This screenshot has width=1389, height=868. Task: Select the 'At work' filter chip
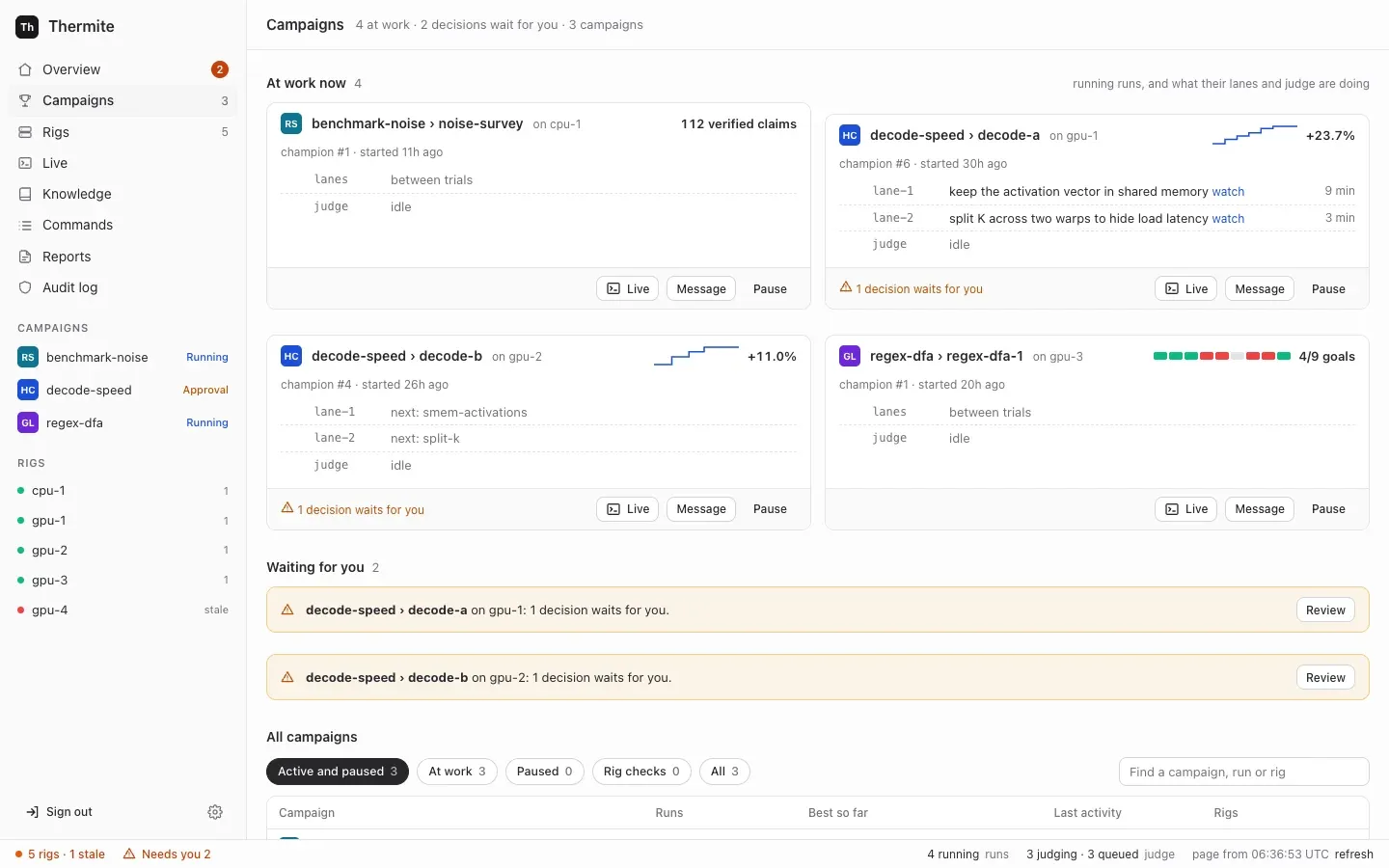click(457, 772)
